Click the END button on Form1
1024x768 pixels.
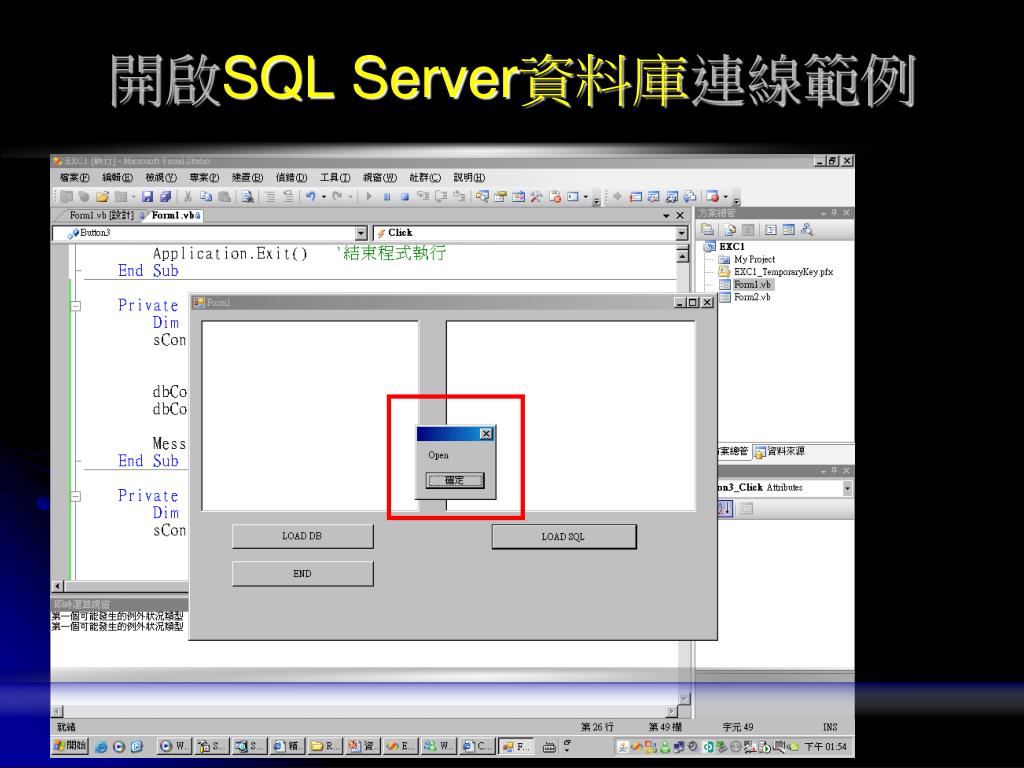pyautogui.click(x=302, y=574)
